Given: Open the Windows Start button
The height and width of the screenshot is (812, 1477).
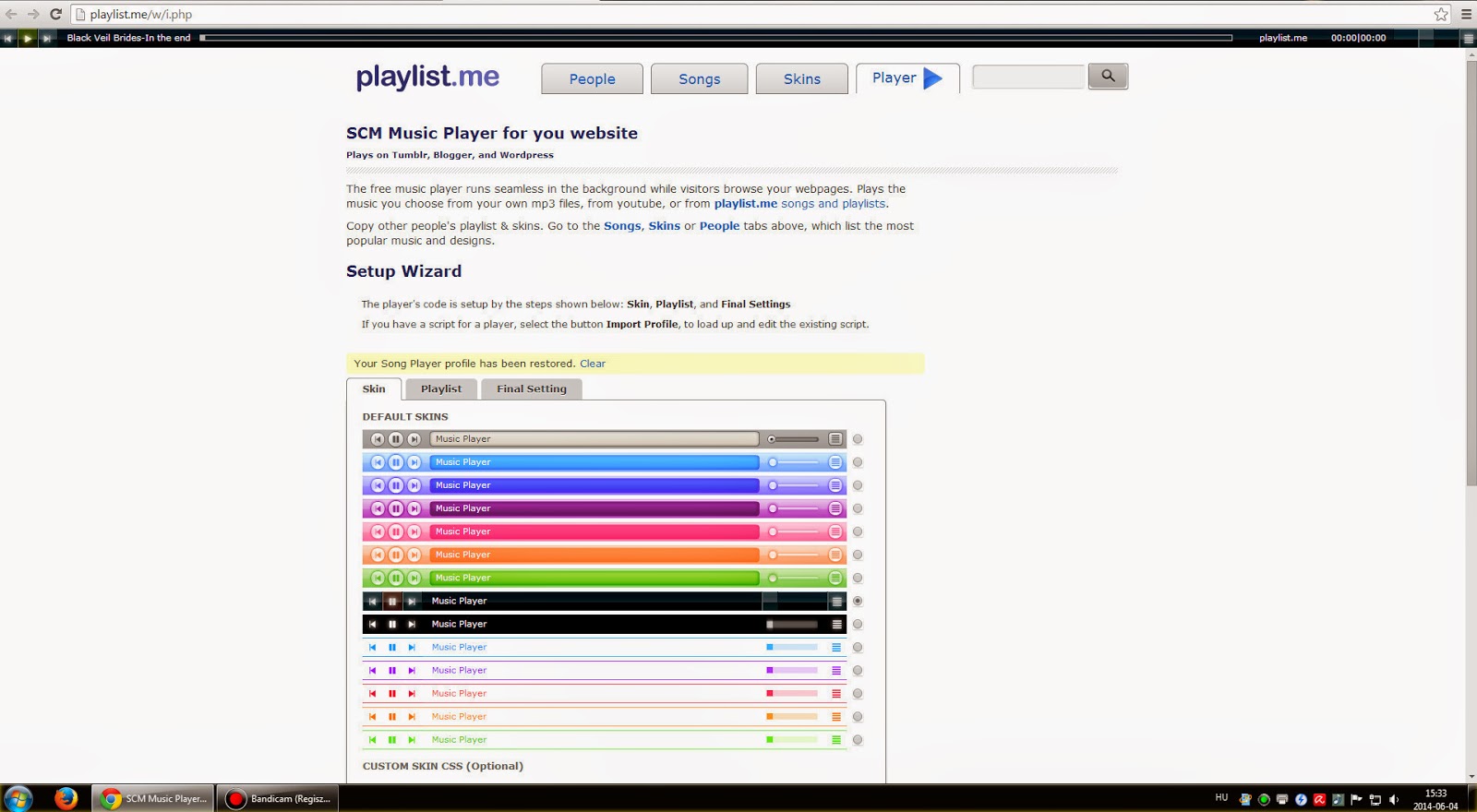Looking at the screenshot, I should click(18, 798).
